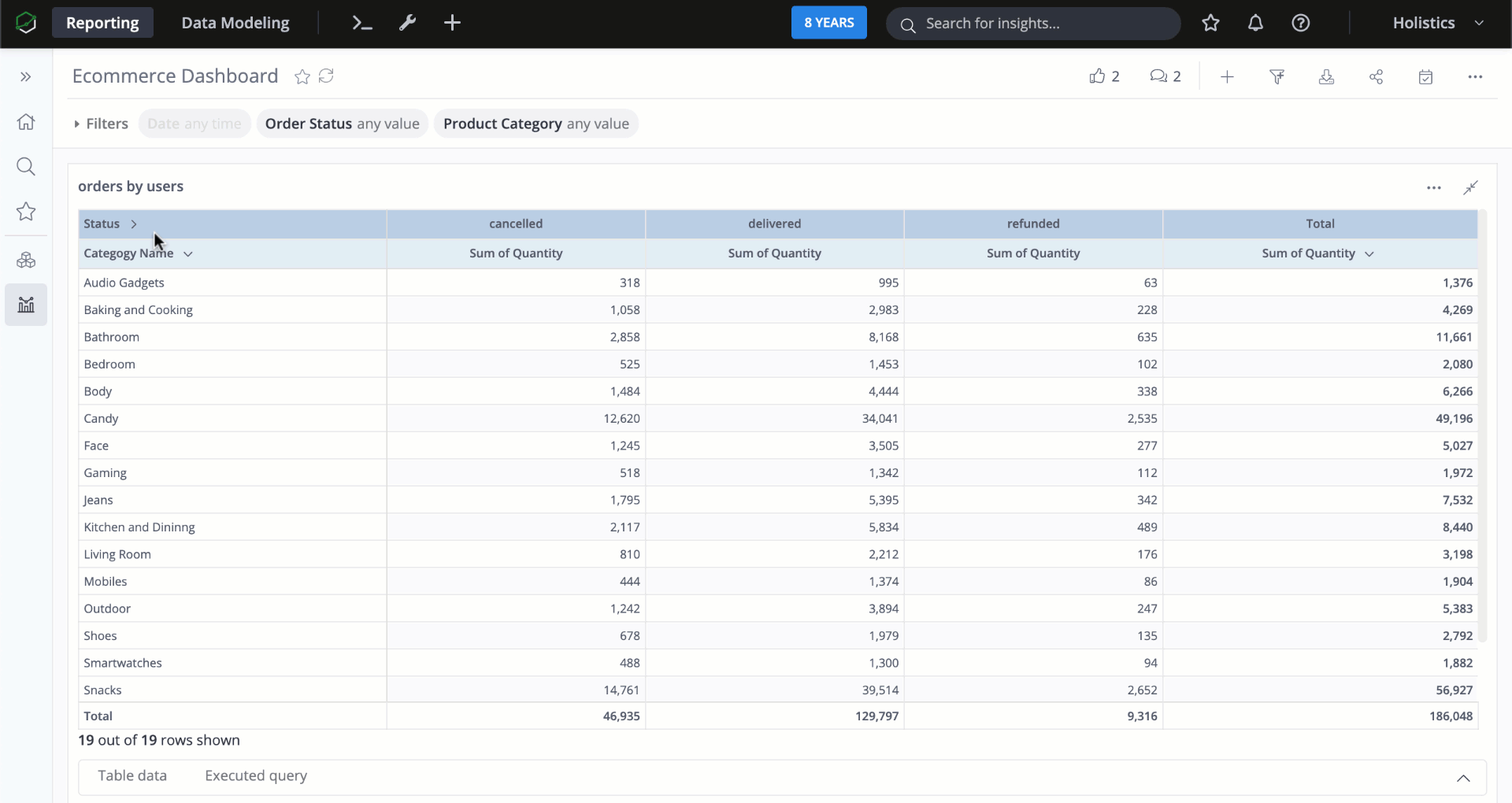This screenshot has height=803, width=1512.
Task: Click in Search for insights field
Action: (1033, 24)
